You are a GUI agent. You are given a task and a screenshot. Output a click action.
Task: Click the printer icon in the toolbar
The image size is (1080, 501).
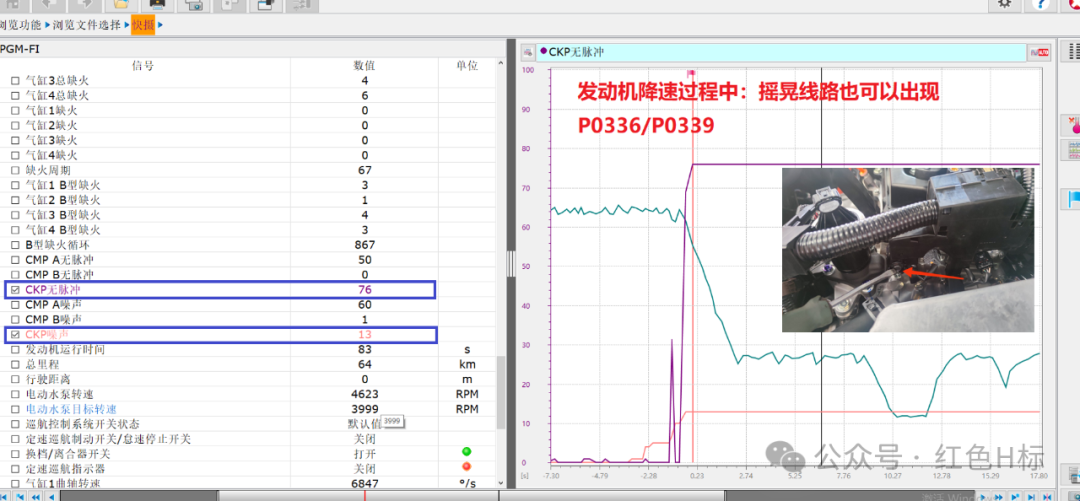tap(157, 6)
